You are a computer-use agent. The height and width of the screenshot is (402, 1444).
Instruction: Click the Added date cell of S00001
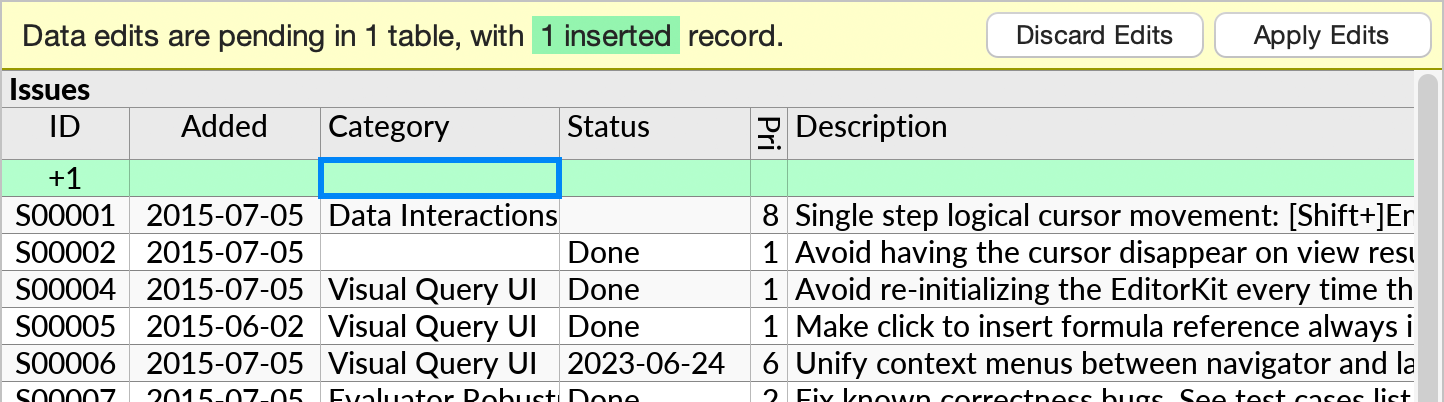point(225,216)
